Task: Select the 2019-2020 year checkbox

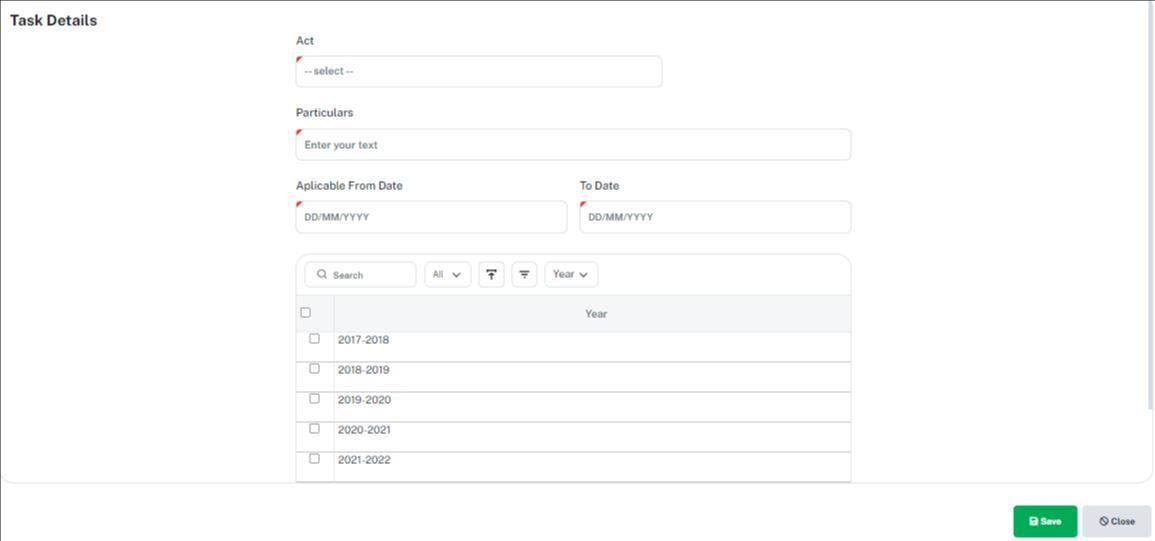Action: 314,399
